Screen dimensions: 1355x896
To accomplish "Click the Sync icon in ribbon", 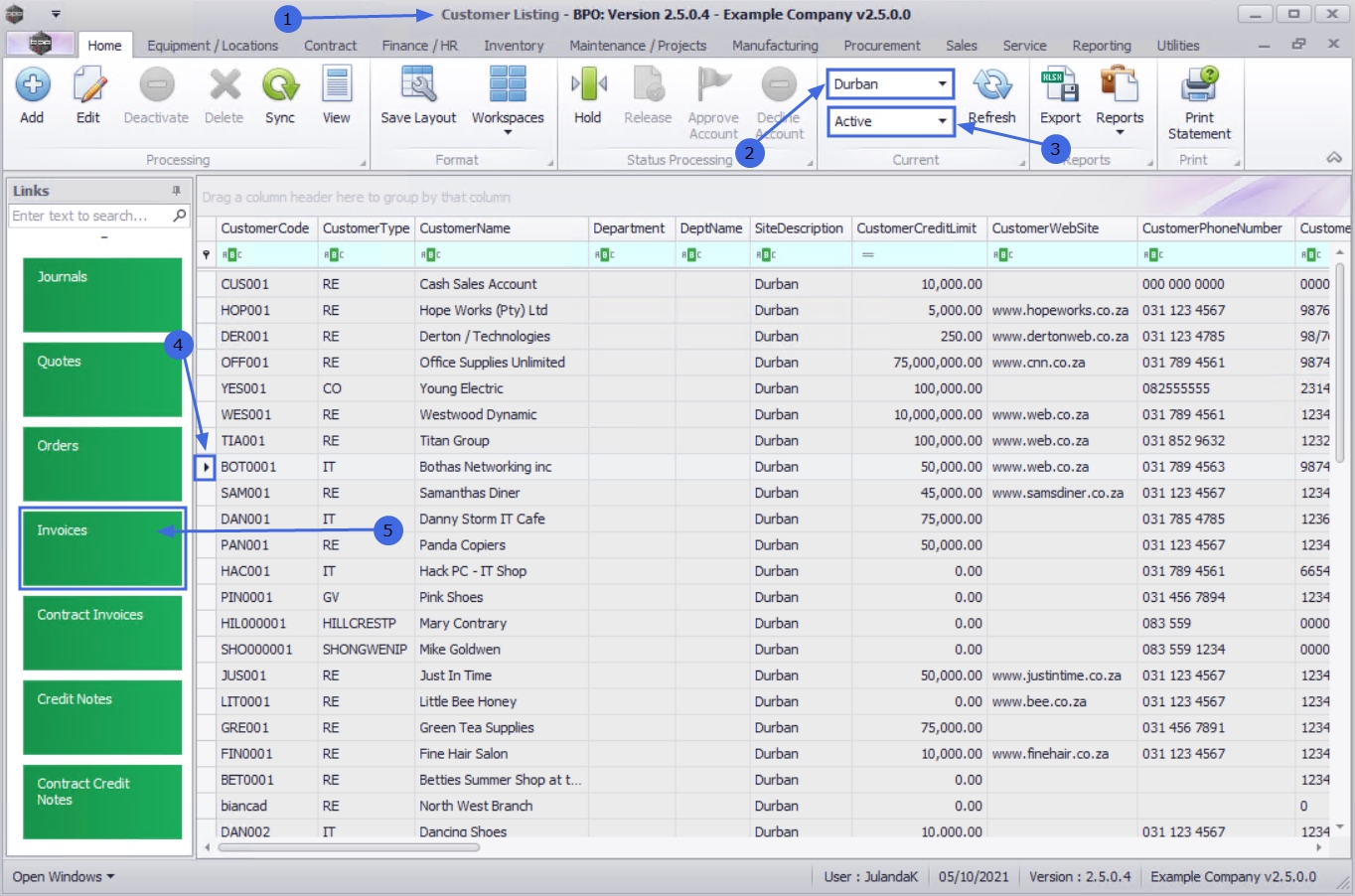I will [280, 86].
